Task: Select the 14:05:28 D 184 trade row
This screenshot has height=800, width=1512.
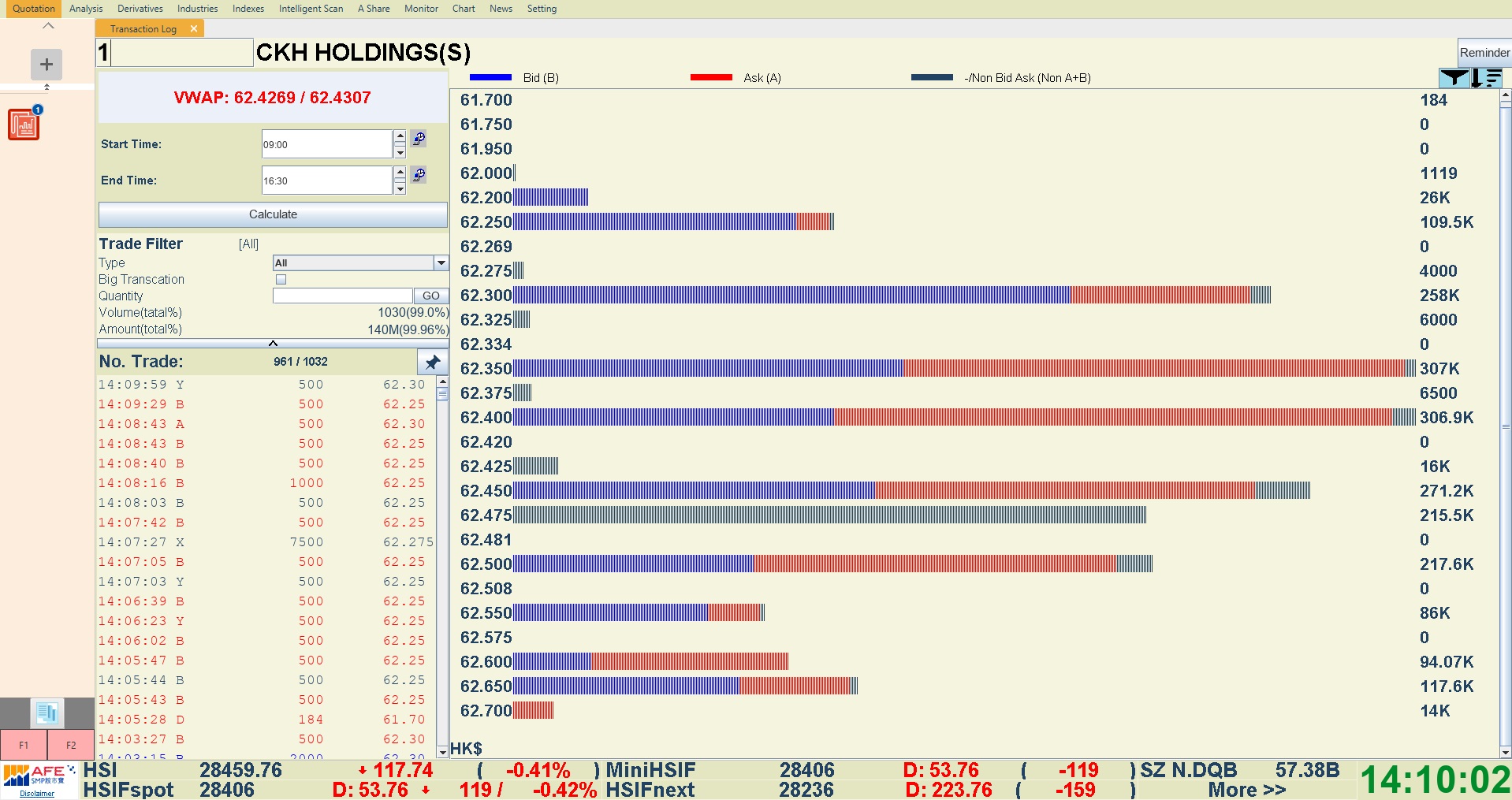Action: tap(266, 720)
